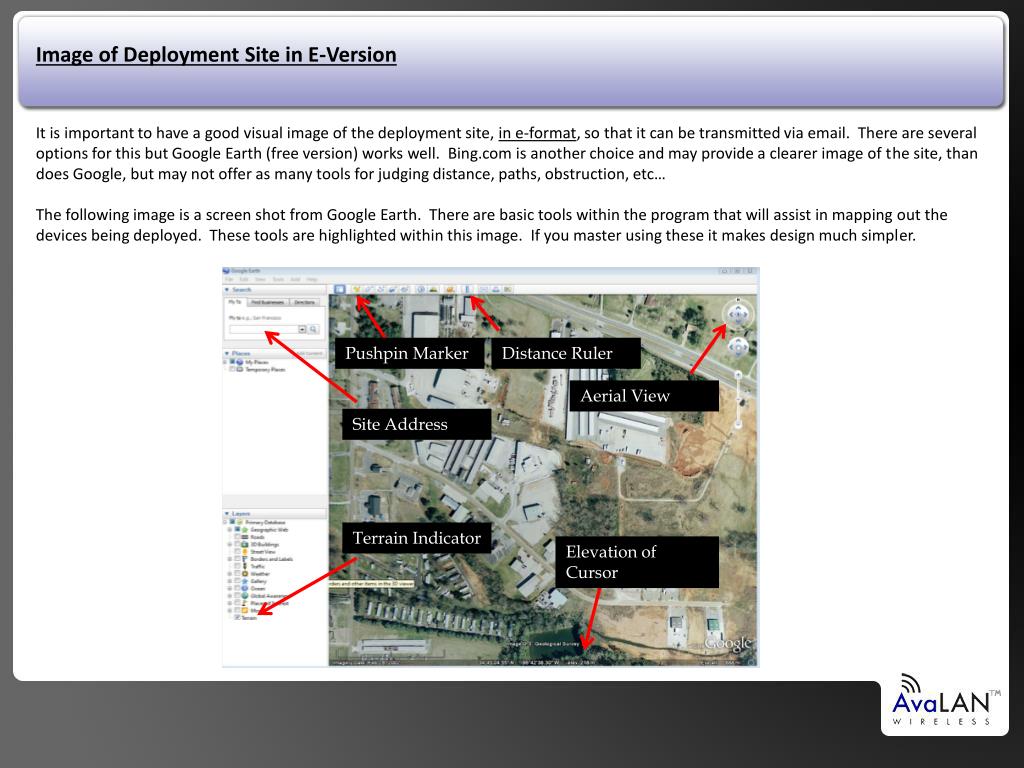The width and height of the screenshot is (1024, 768).
Task: Click the zoom slider track in map
Action: pyautogui.click(x=739, y=399)
